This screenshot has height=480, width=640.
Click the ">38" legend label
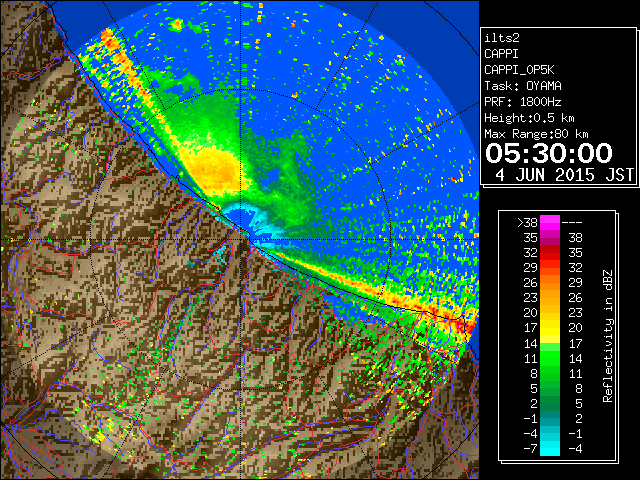tap(527, 223)
